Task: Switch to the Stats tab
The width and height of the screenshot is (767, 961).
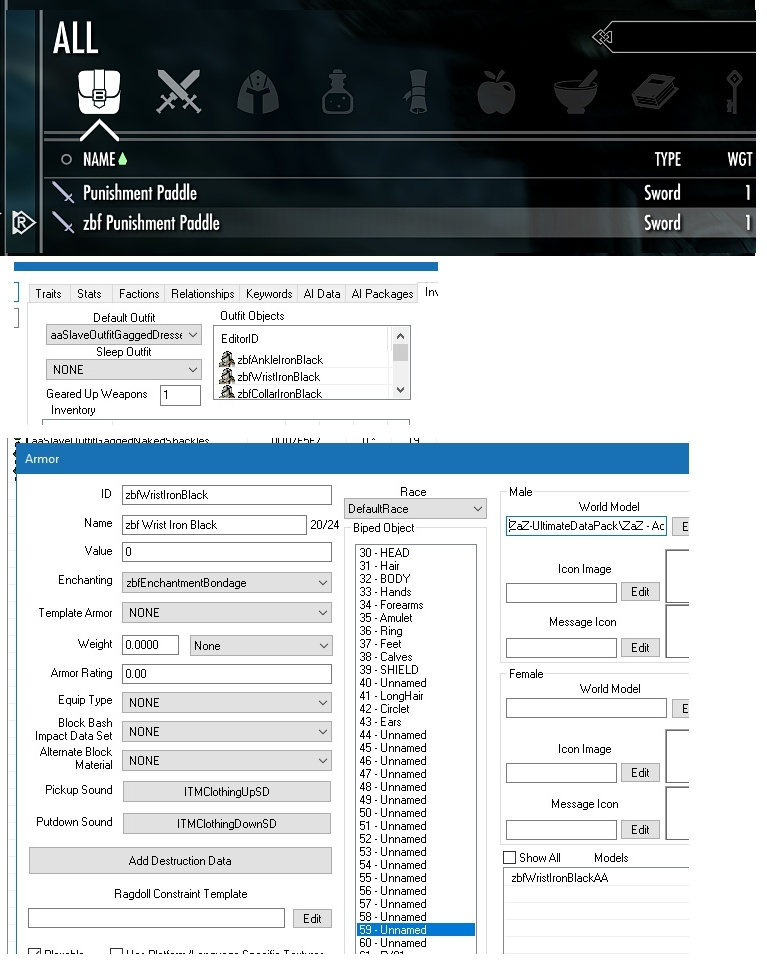Action: (x=90, y=294)
